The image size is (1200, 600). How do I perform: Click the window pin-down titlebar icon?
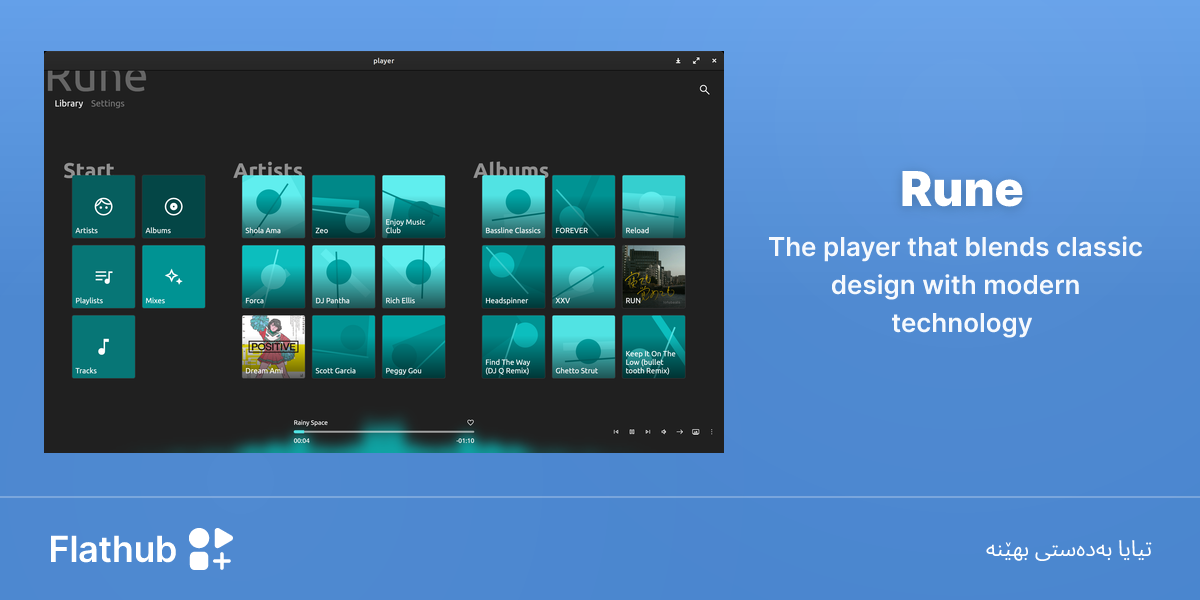tap(678, 61)
